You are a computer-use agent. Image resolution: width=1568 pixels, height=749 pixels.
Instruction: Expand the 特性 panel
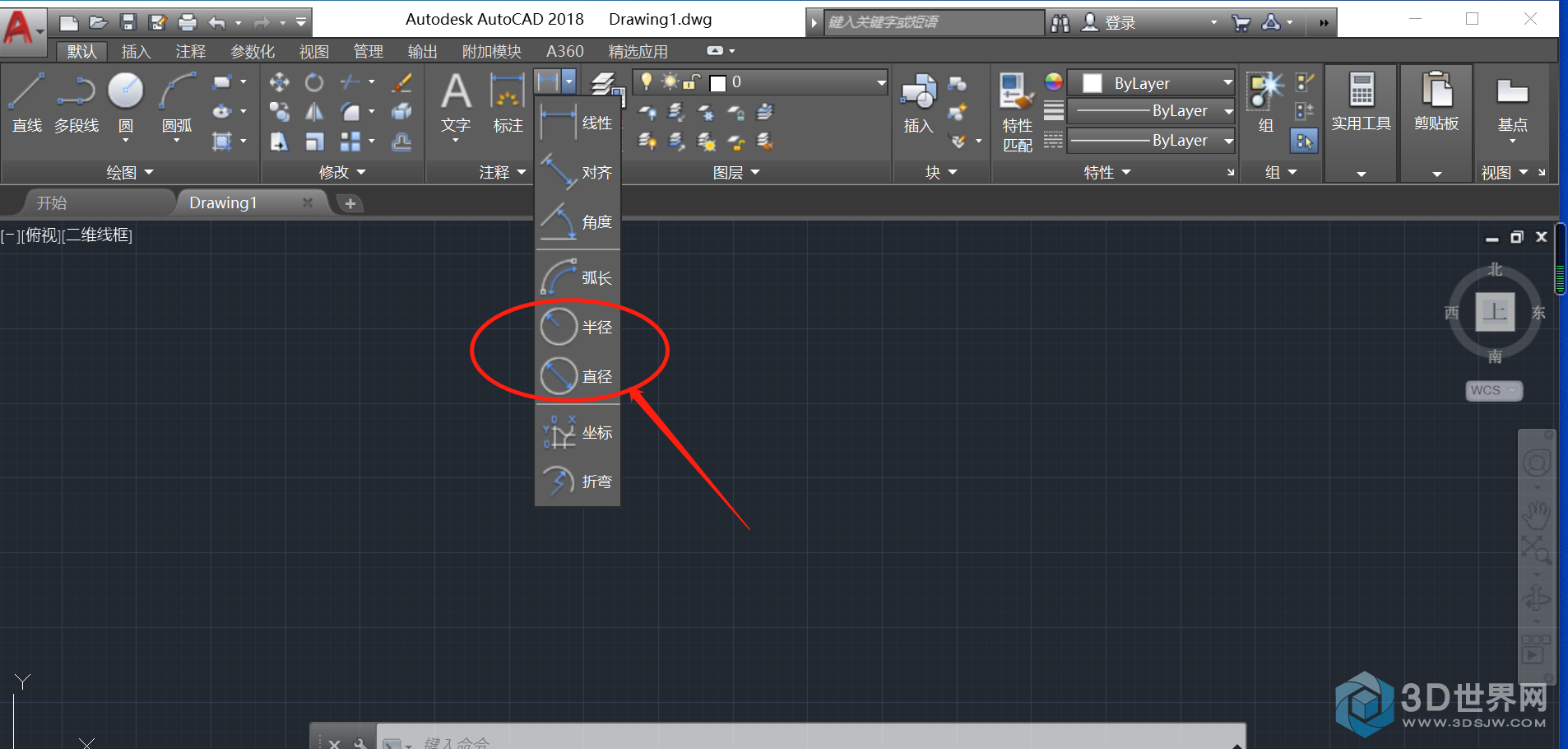pyautogui.click(x=1107, y=172)
